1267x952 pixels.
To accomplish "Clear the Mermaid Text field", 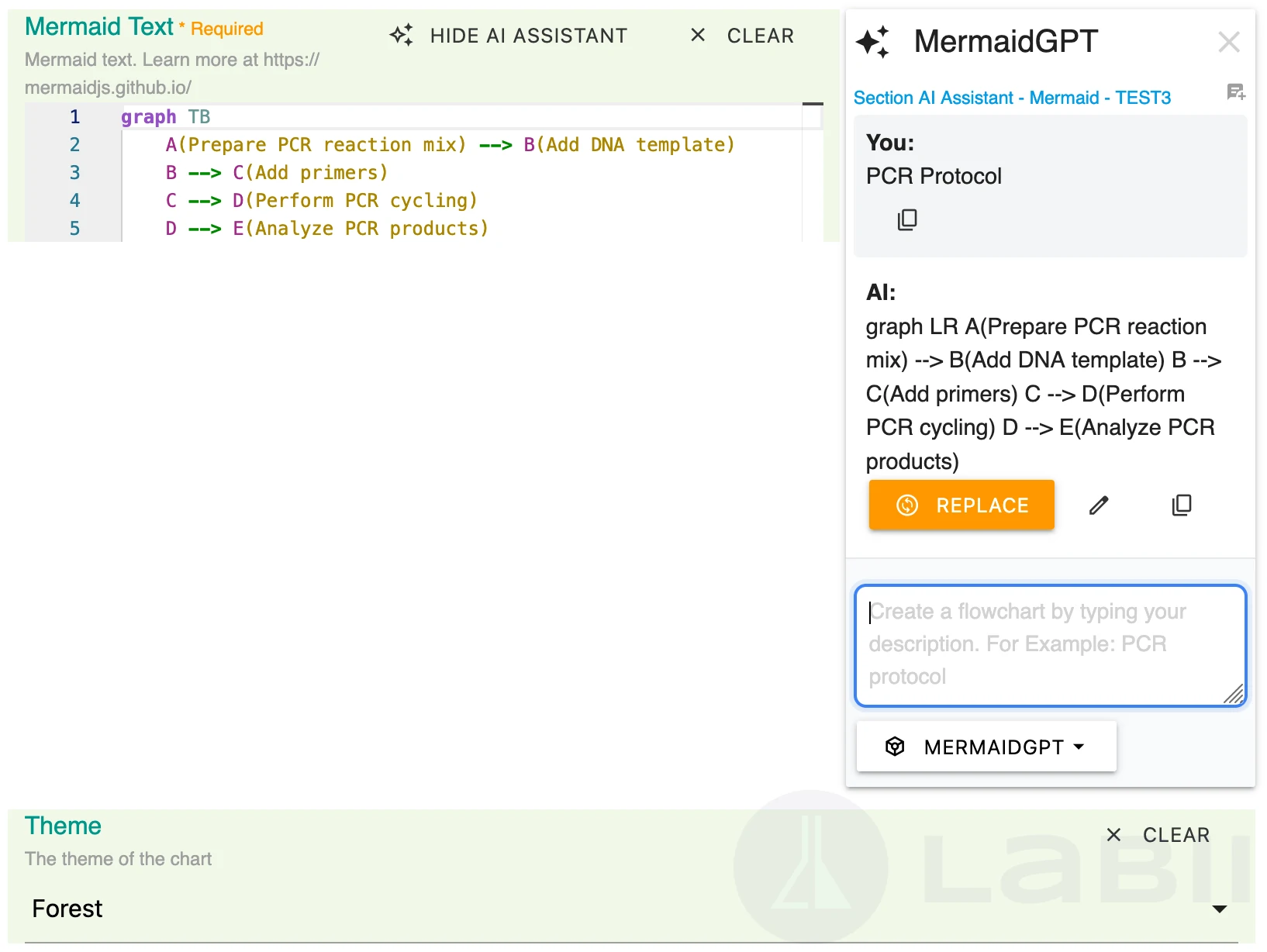I will tap(742, 36).
